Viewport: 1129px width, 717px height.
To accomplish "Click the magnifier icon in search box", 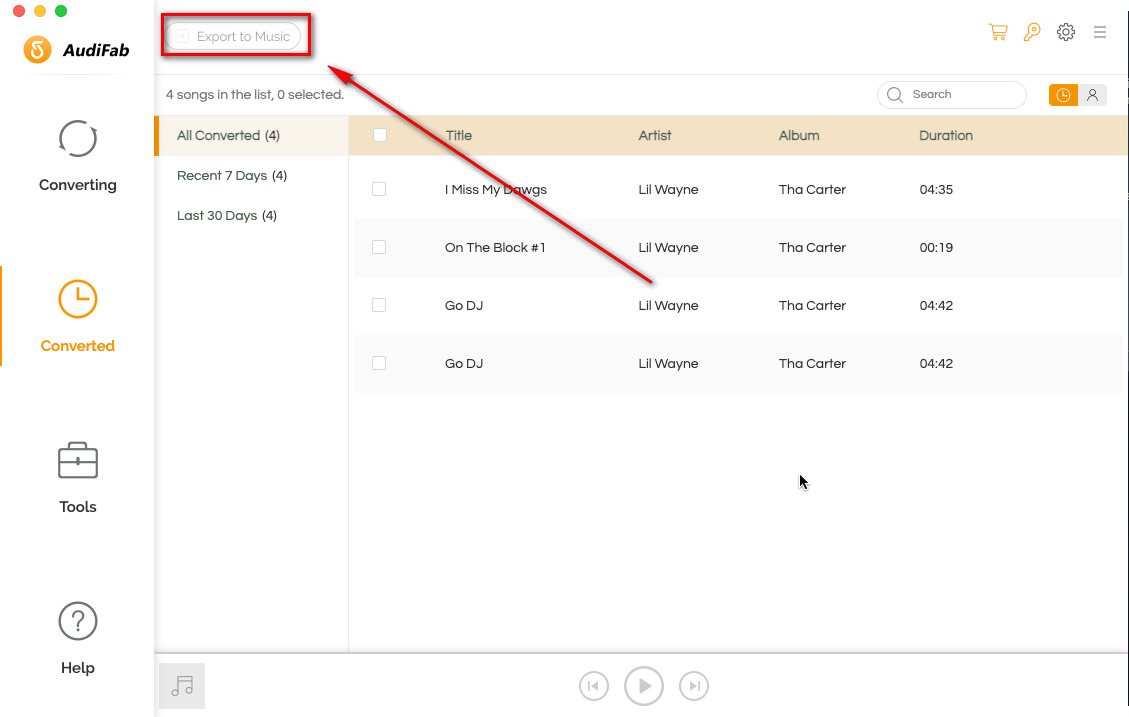I will [x=895, y=95].
